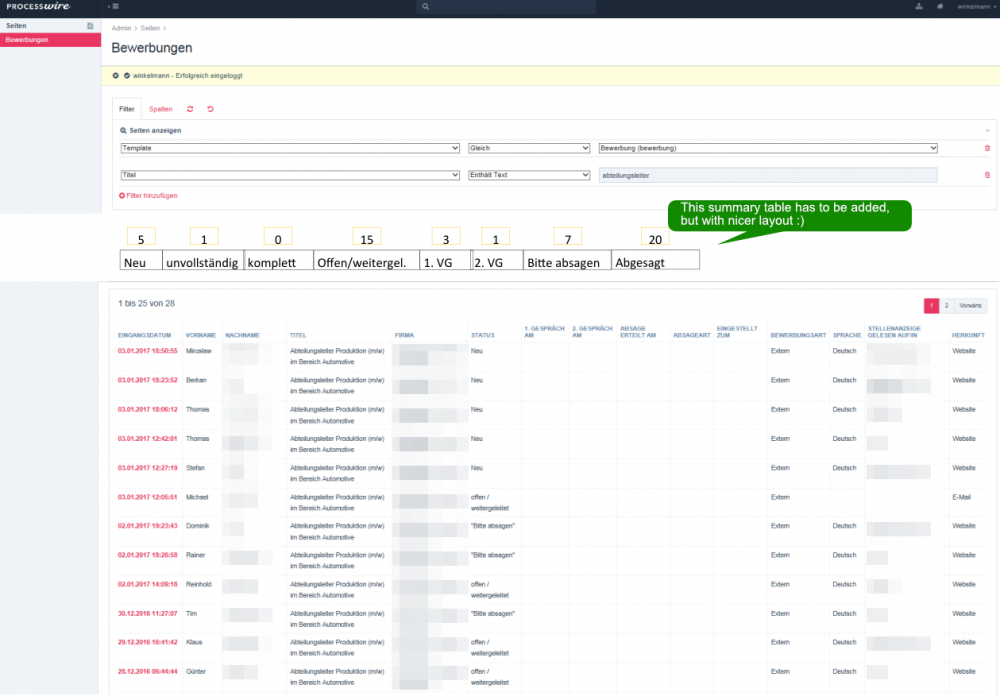Click the page icon next to Seiten
The width and height of the screenshot is (1000, 700).
click(90, 25)
